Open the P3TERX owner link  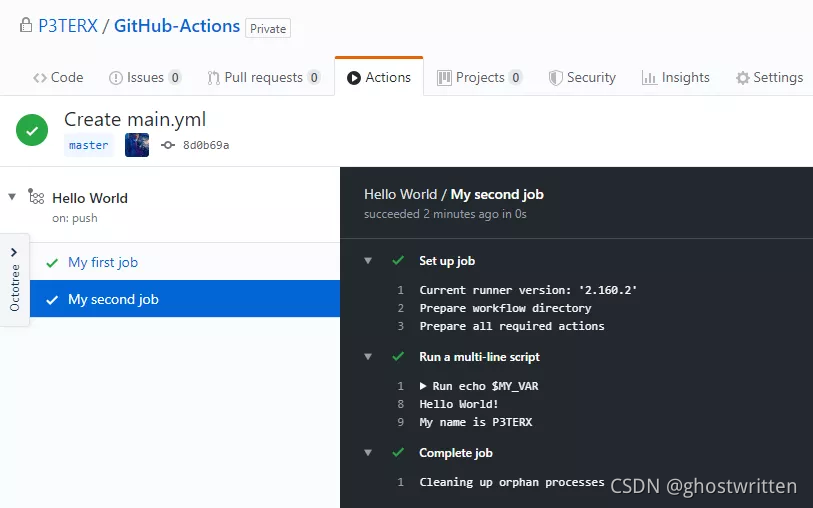pyautogui.click(x=68, y=26)
